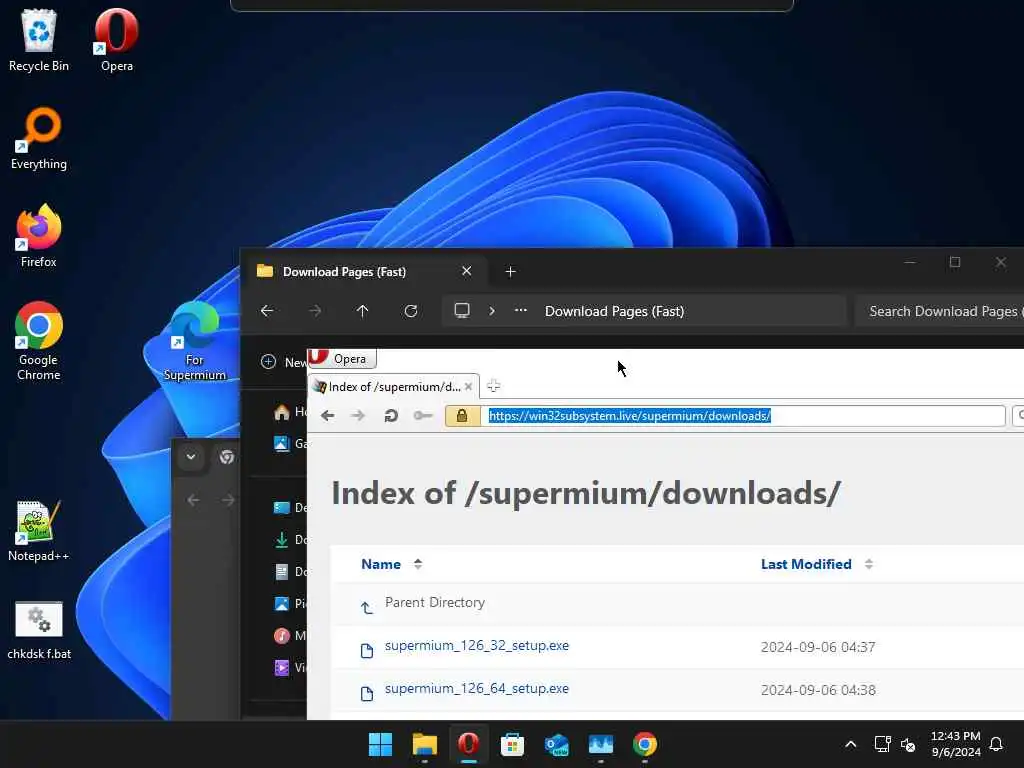
Task: Open Chrome from the taskbar
Action: [x=645, y=744]
